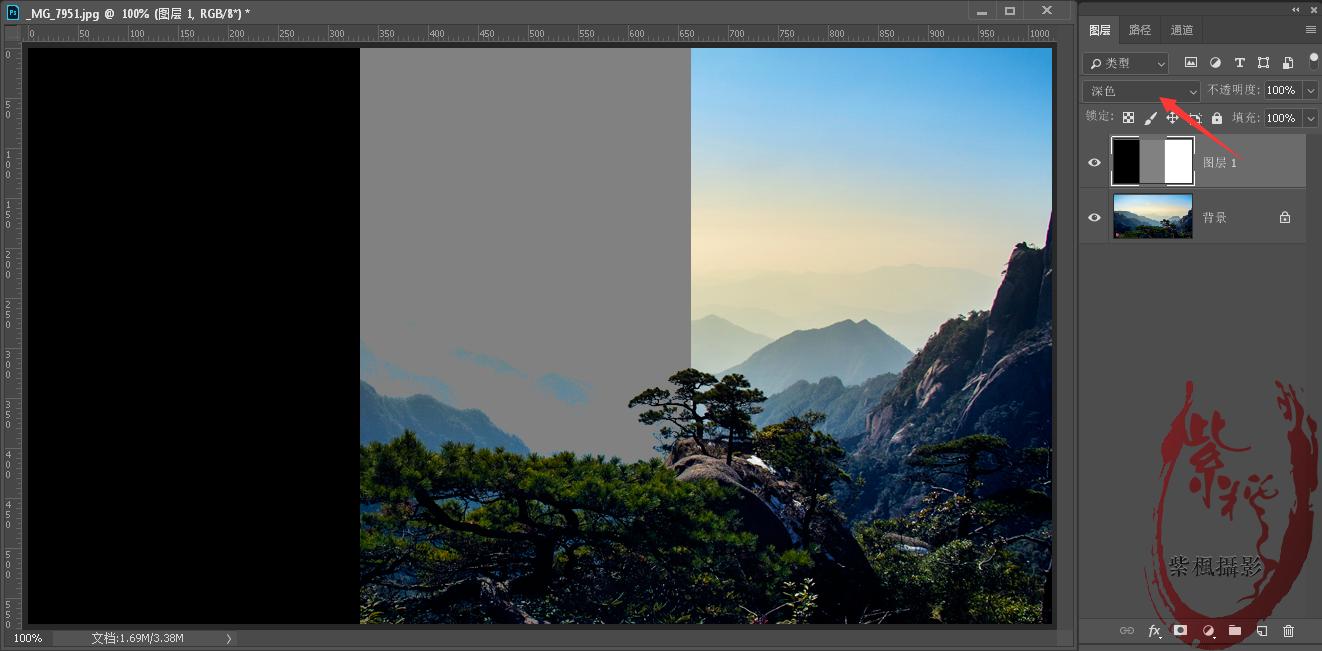Filter layers by adjustment layer type
Screen dimensions: 1322x651
1215,63
